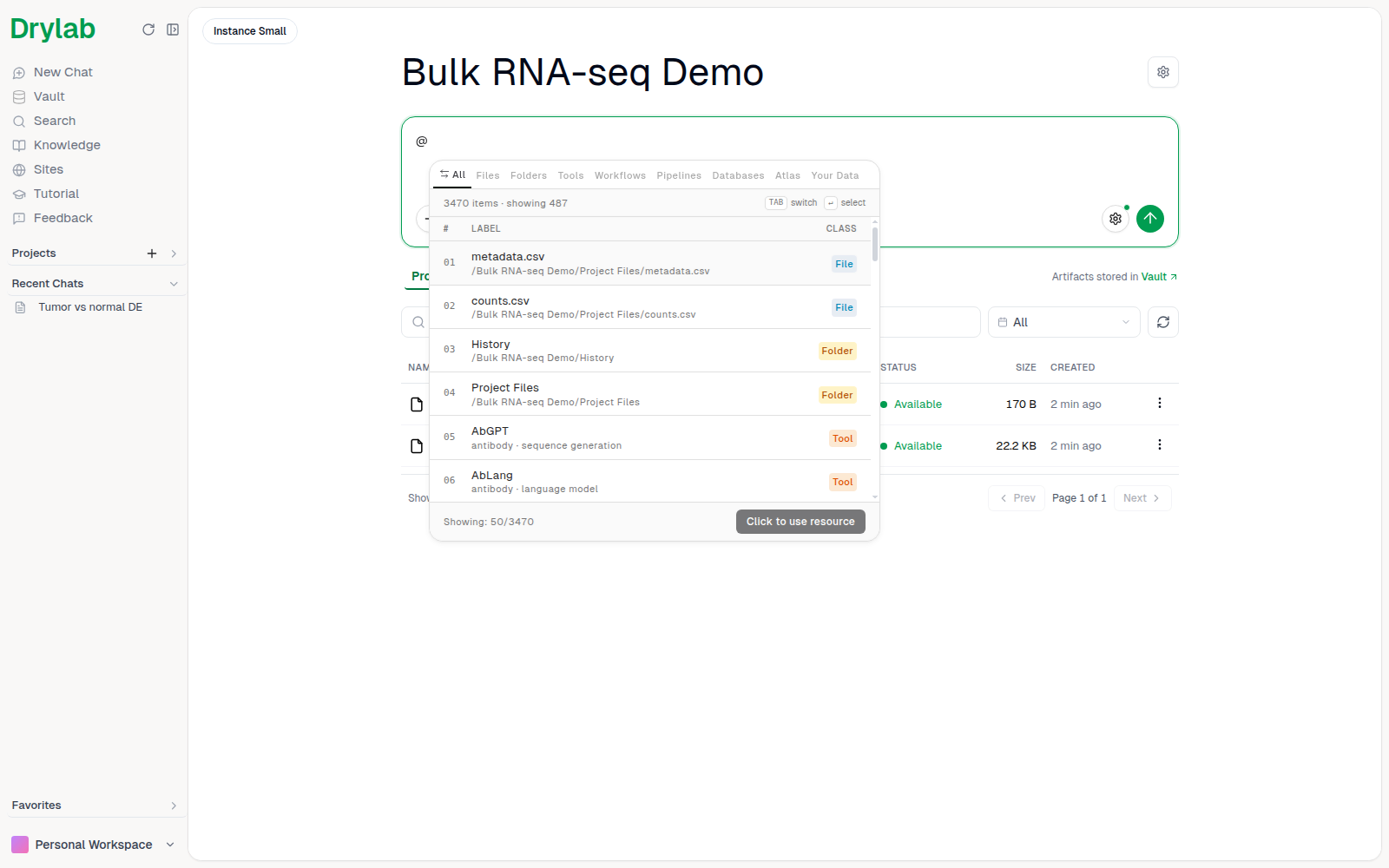Viewport: 1389px width, 868px height.
Task: Go to Prev page
Action: (1017, 498)
